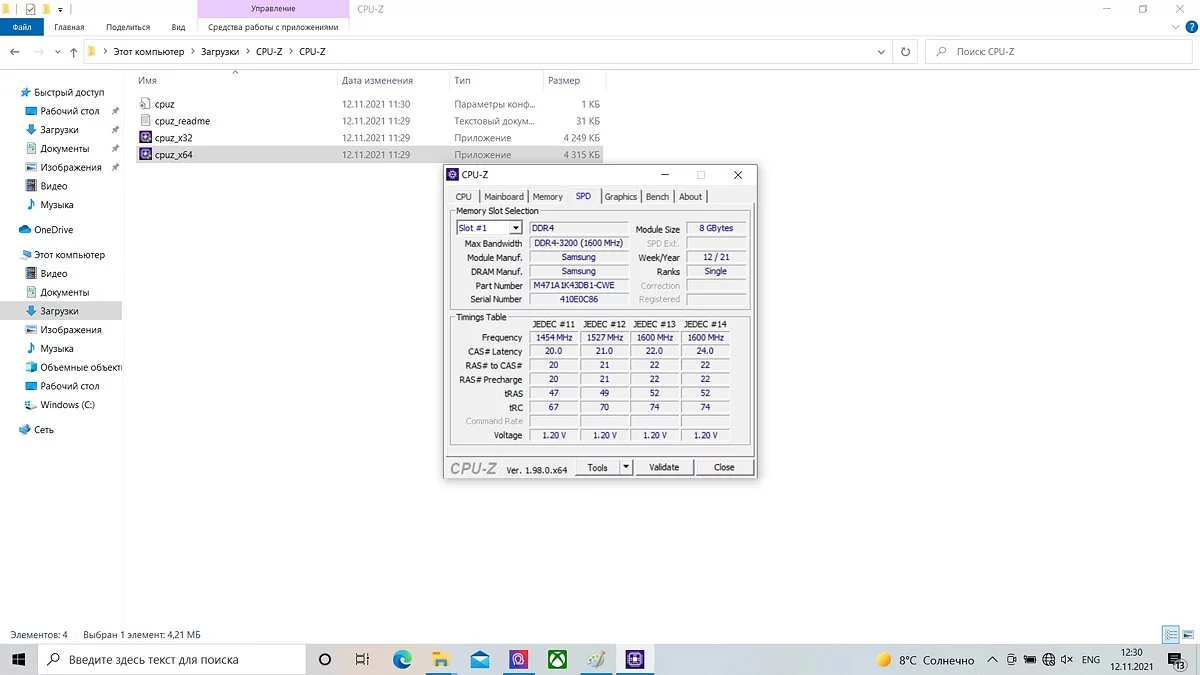This screenshot has height=675, width=1200.
Task: Select Рабочий стол in quick access
Action: click(x=69, y=111)
